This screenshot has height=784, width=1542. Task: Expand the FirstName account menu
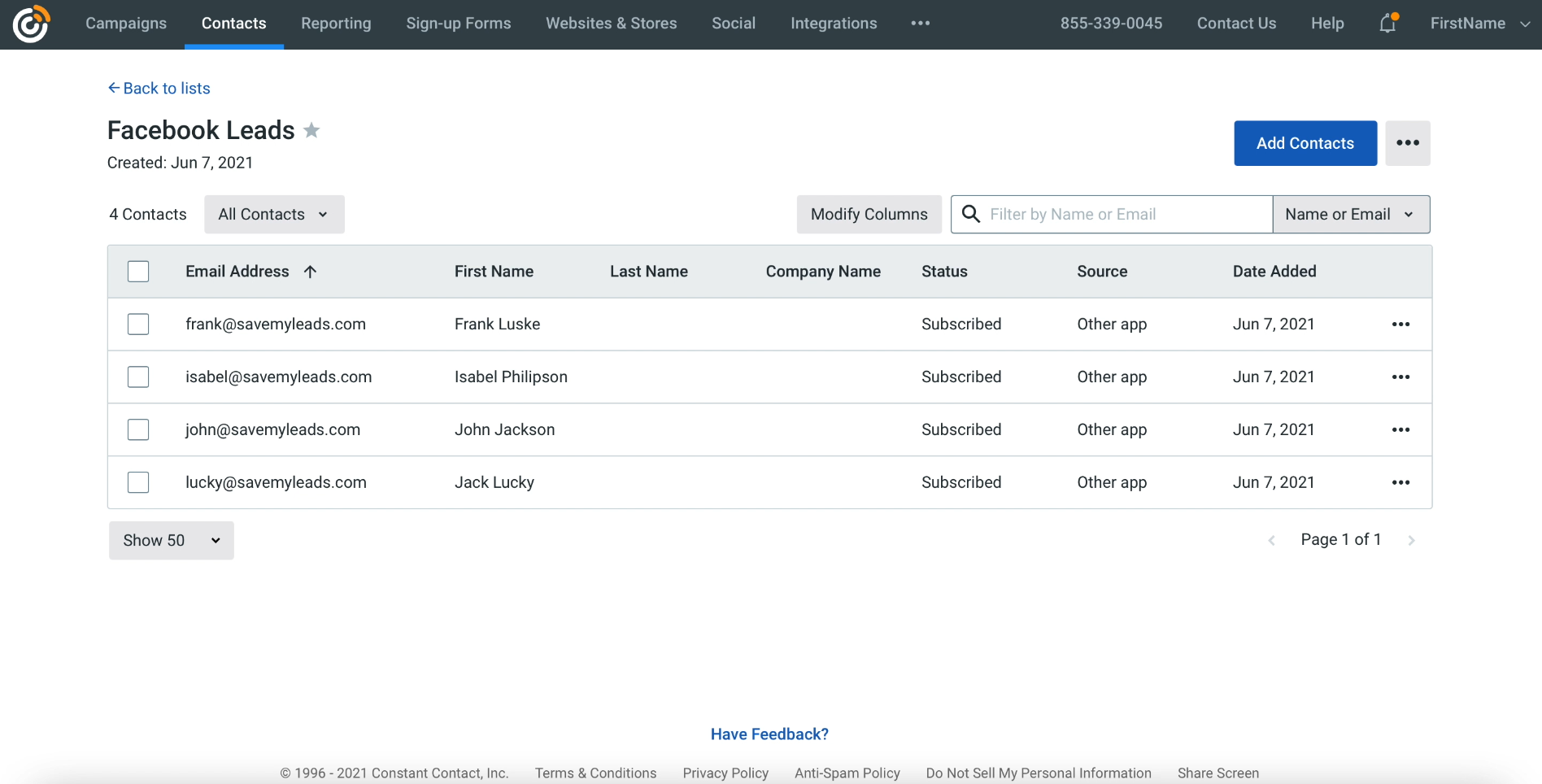[1480, 24]
